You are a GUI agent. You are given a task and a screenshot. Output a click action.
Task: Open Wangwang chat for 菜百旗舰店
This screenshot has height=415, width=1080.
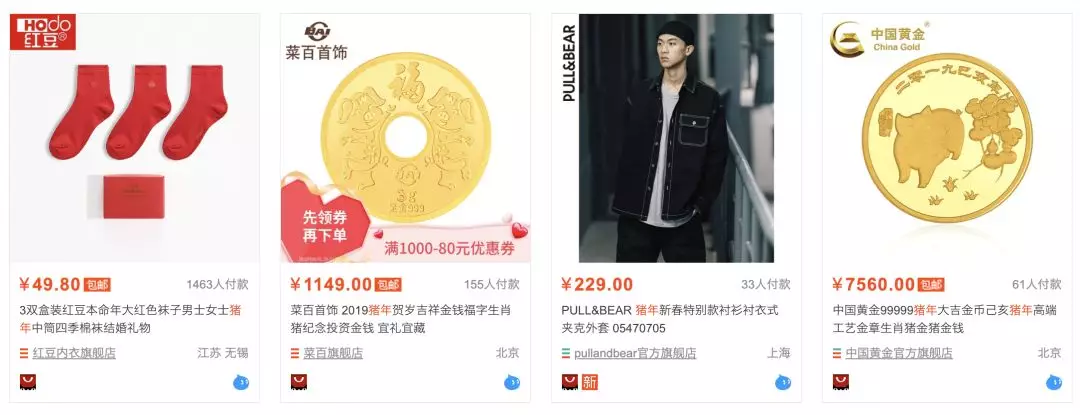coord(512,383)
